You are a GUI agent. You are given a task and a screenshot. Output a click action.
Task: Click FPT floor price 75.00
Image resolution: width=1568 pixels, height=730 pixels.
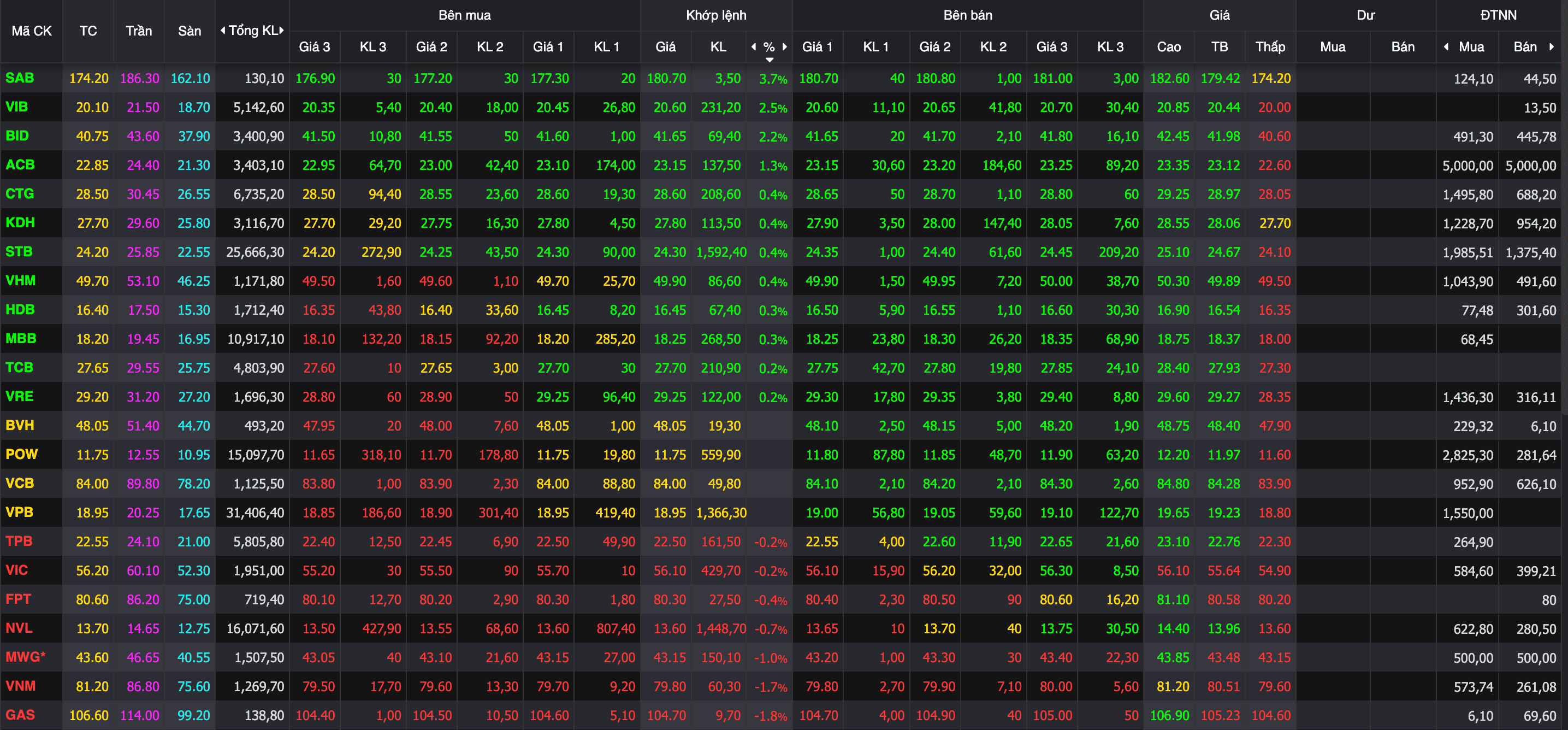tap(193, 600)
